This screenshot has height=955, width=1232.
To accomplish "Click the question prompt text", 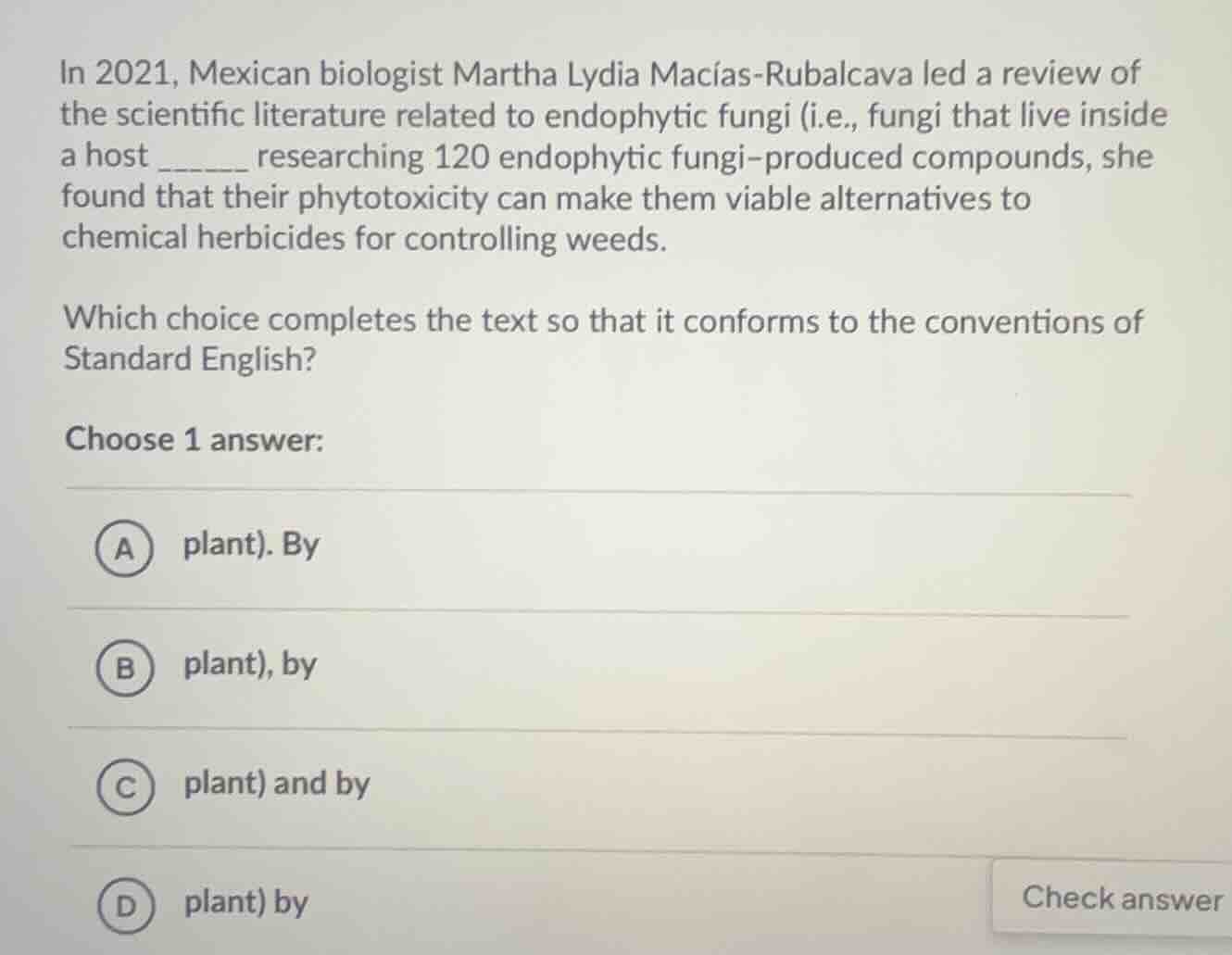I will coord(602,339).
